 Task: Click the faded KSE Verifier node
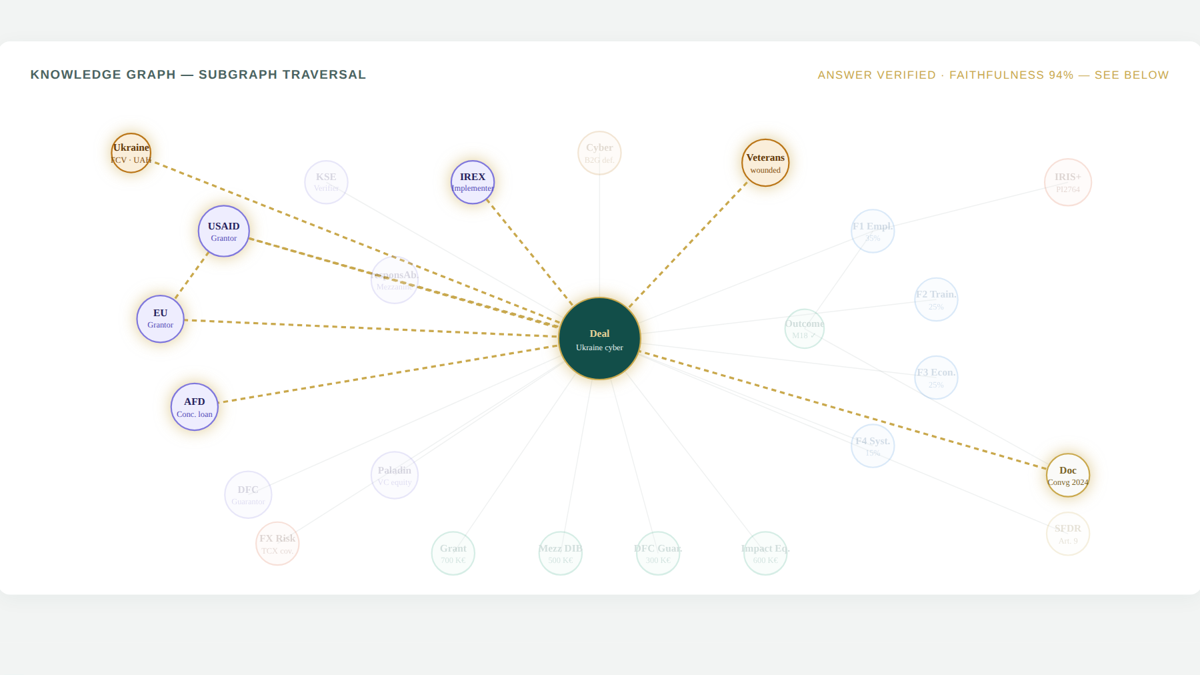tap(326, 182)
